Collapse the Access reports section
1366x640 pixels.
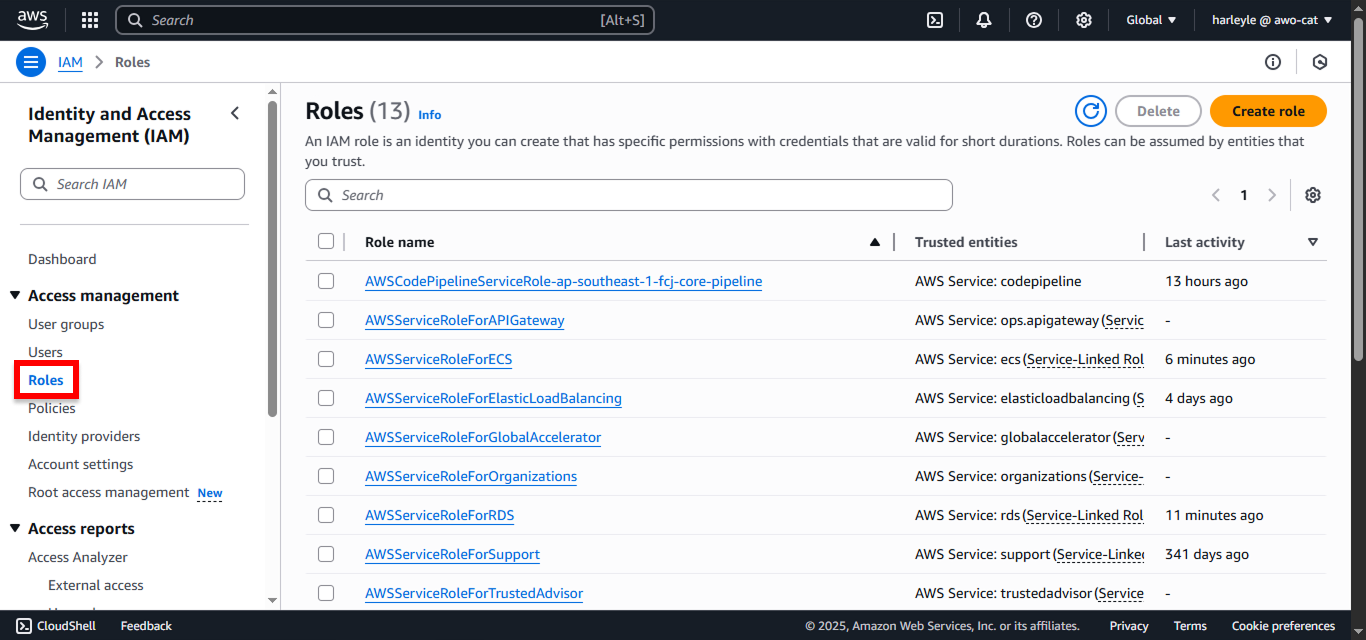coord(15,529)
